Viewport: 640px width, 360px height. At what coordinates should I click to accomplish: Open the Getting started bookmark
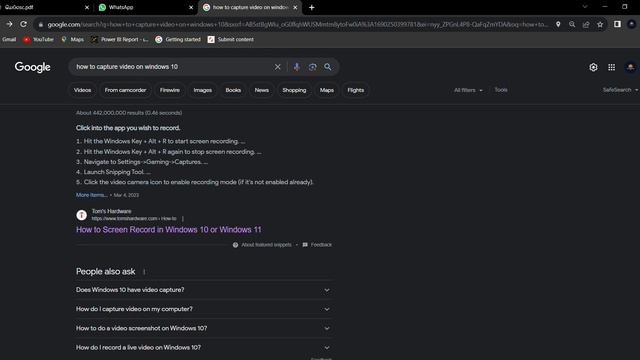point(178,40)
